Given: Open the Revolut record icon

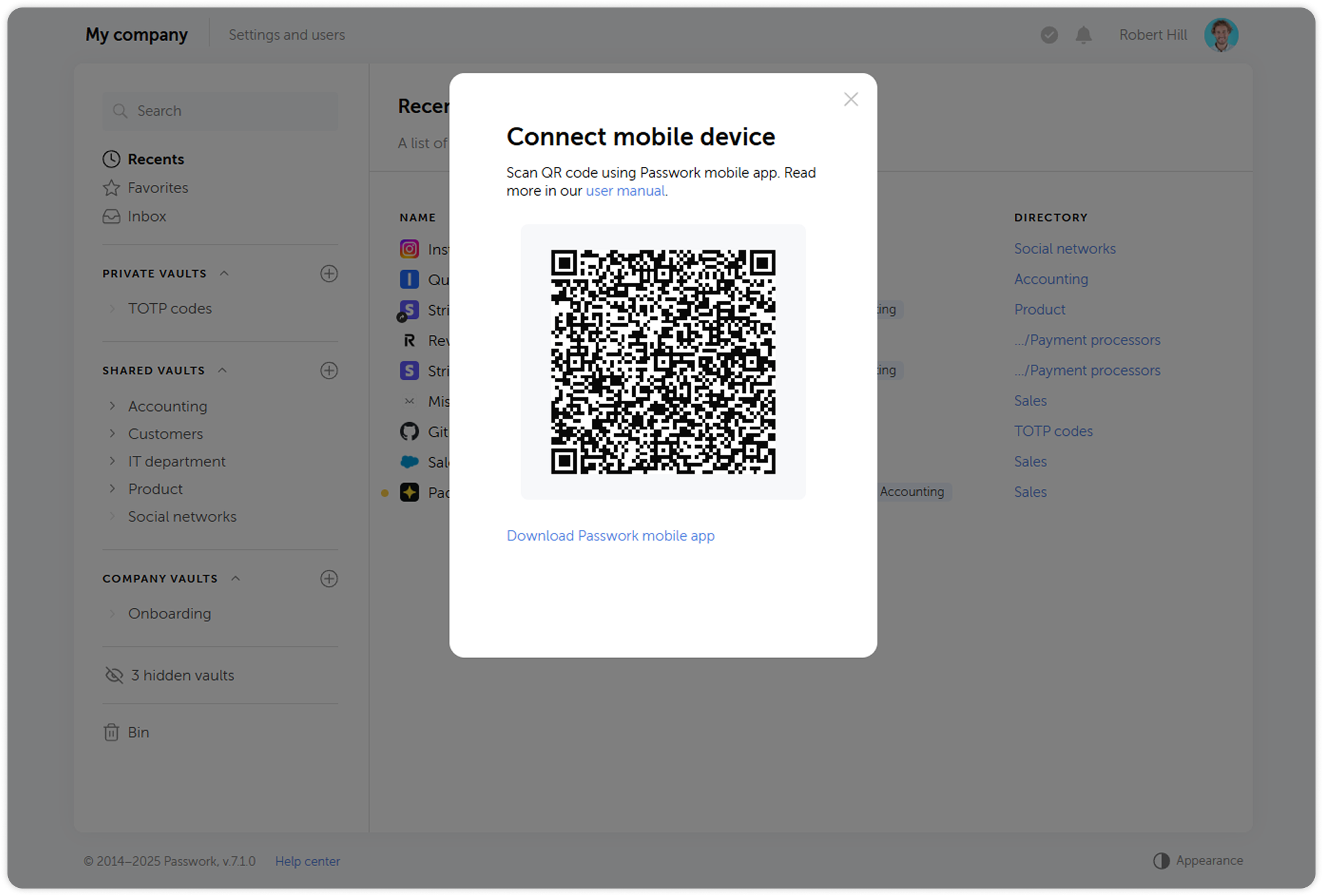Looking at the screenshot, I should click(x=409, y=340).
